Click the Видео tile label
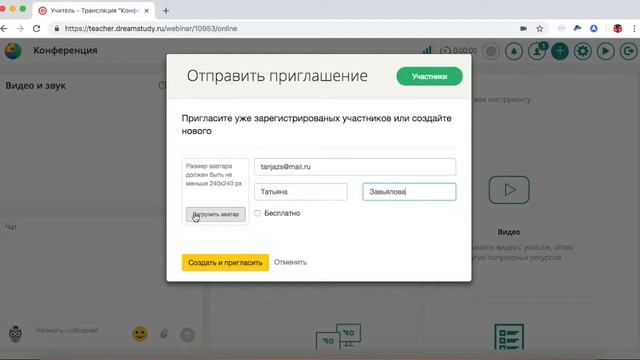Viewport: 640px width, 360px height. pos(509,232)
